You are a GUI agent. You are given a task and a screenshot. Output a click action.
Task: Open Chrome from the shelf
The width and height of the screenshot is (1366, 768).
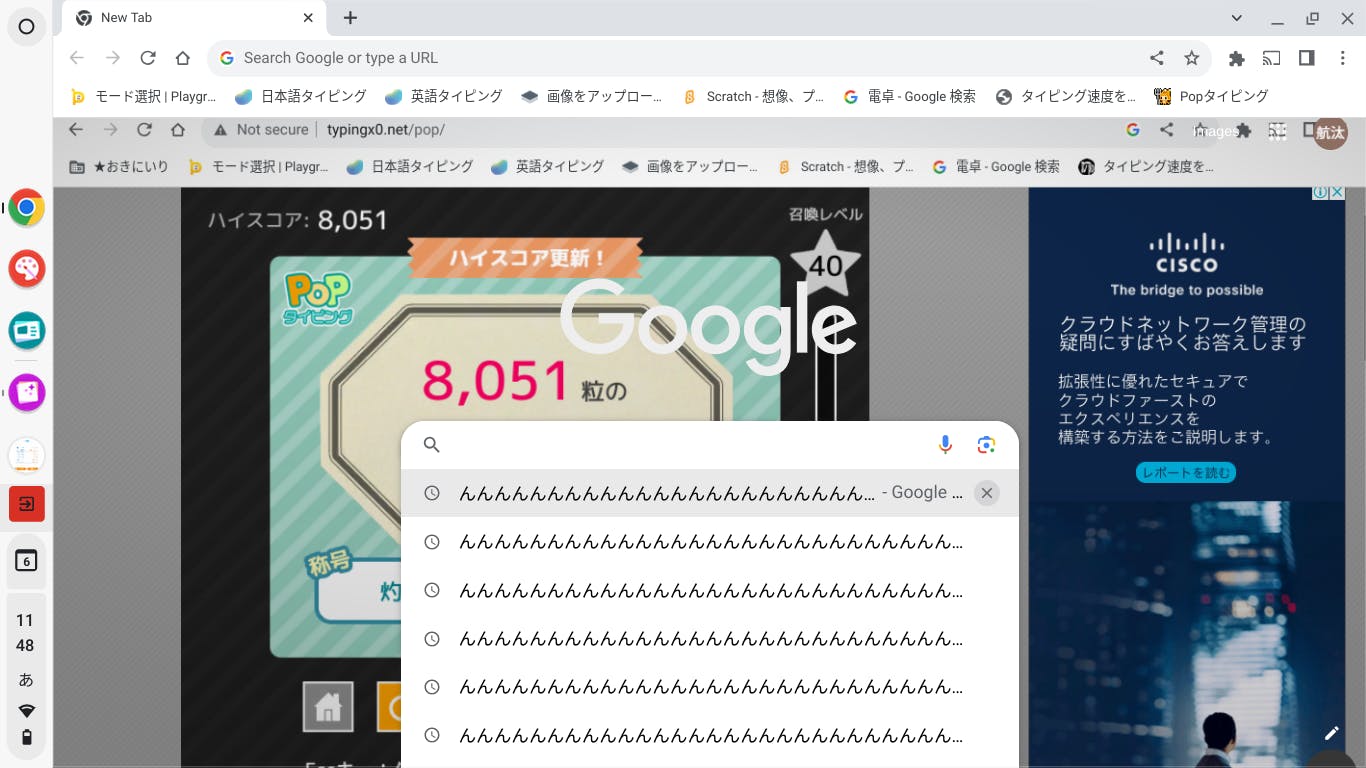pyautogui.click(x=27, y=208)
